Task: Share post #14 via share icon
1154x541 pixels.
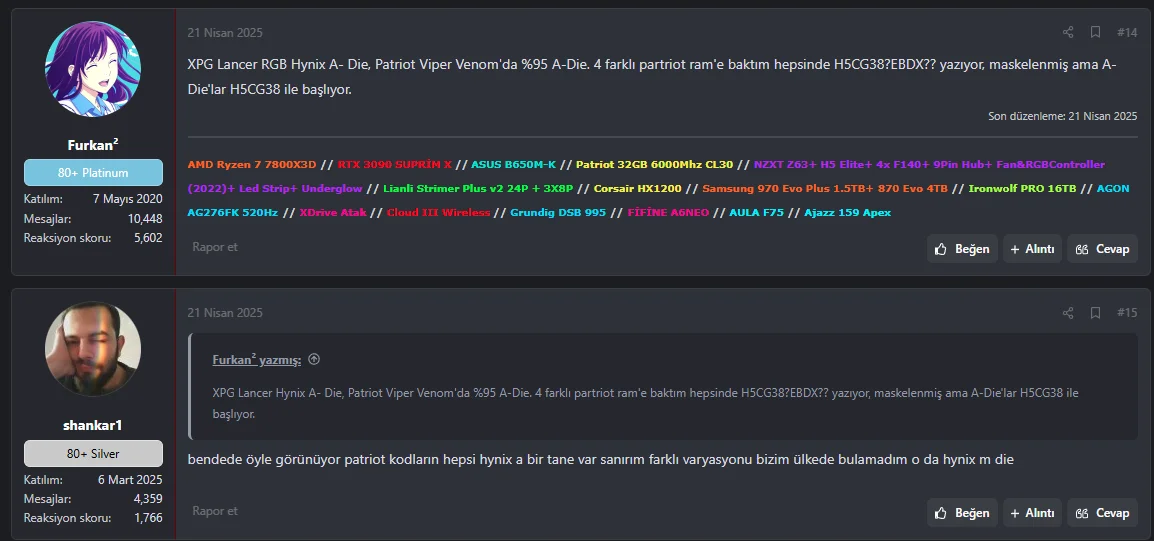Action: 1068,32
